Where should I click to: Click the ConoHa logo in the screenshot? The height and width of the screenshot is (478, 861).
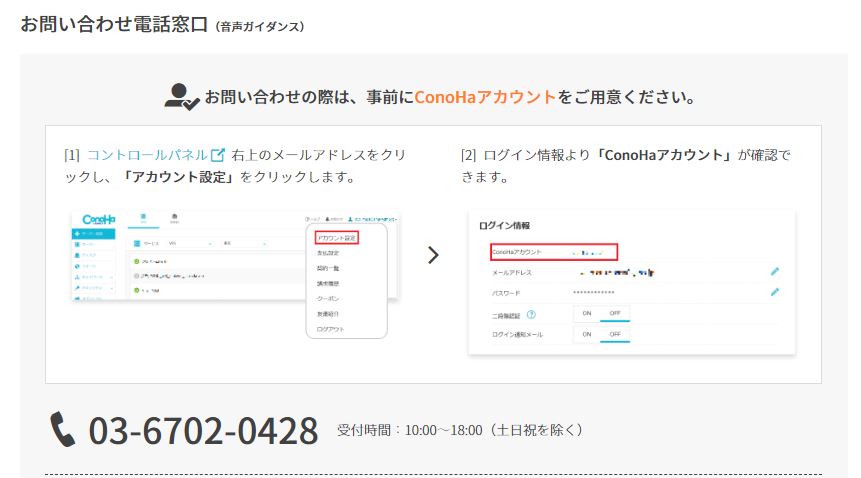point(99,220)
